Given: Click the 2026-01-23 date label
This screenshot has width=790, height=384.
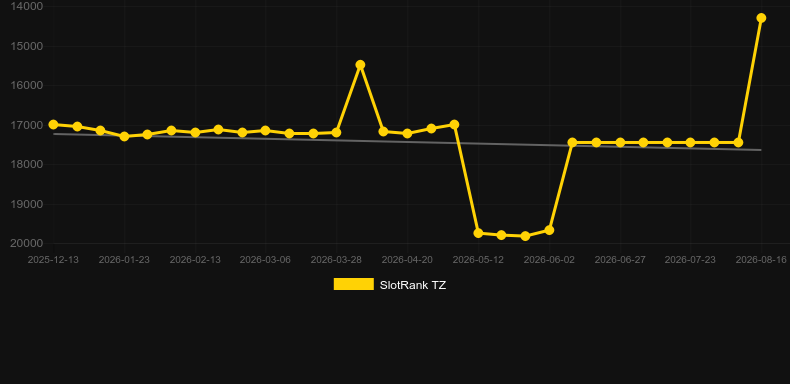Looking at the screenshot, I should [x=124, y=260].
